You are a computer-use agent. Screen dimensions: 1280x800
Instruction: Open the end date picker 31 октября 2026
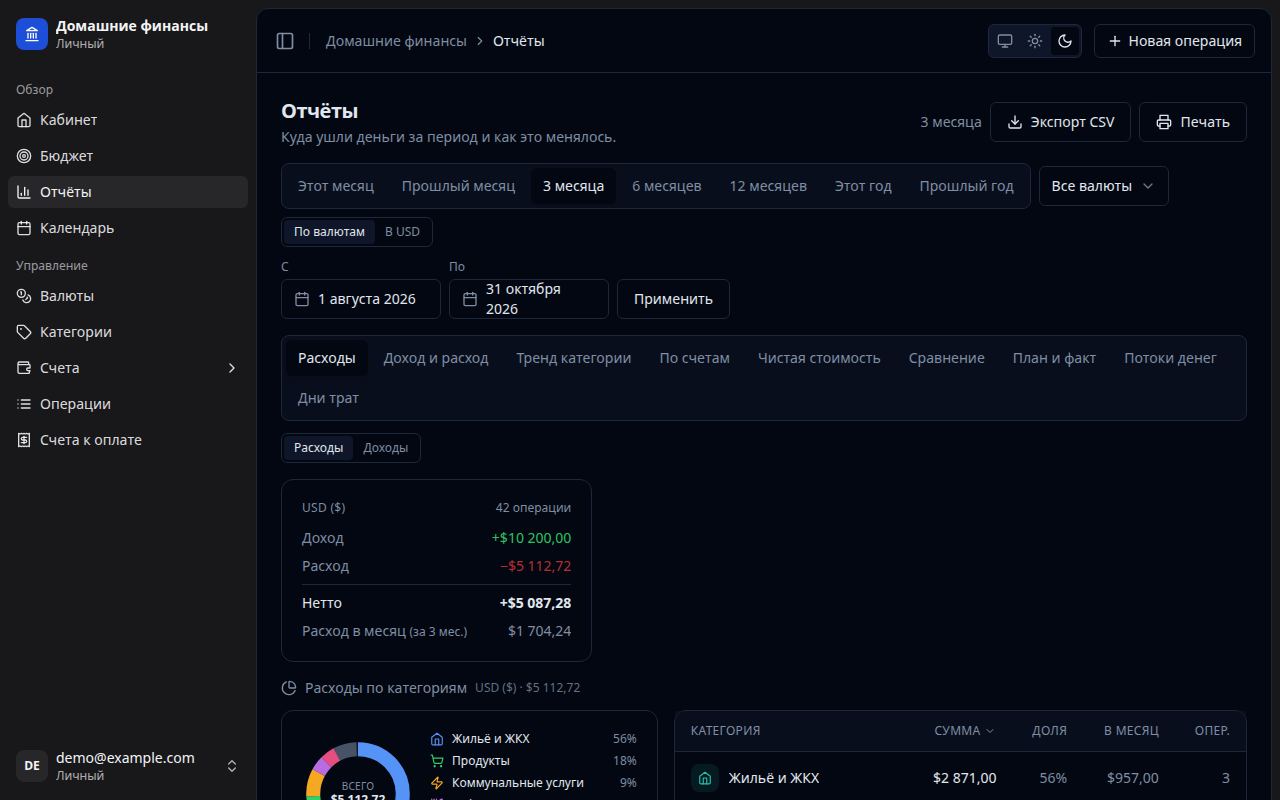click(x=529, y=299)
